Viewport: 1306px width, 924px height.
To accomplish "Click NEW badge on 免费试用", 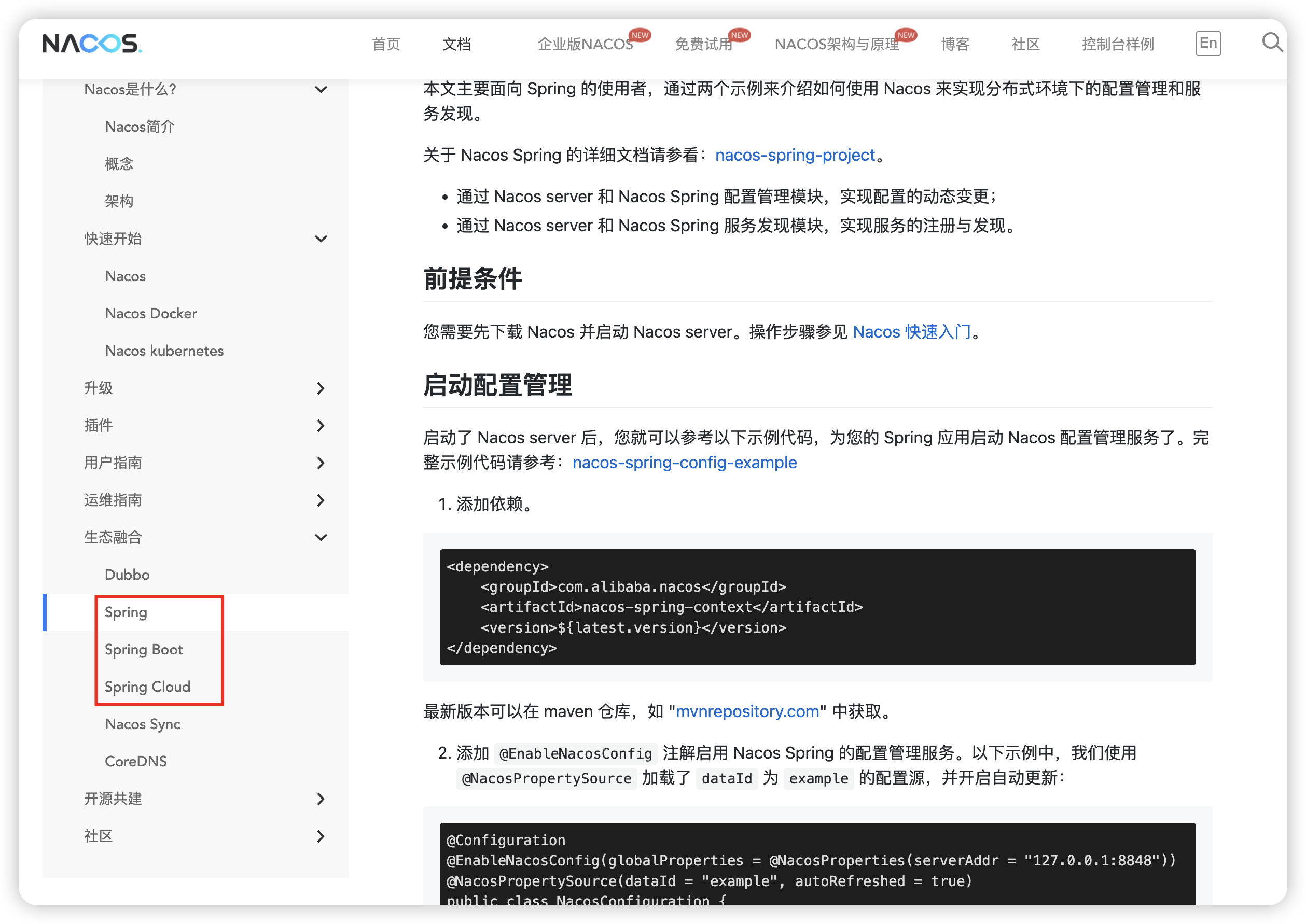I will [739, 35].
